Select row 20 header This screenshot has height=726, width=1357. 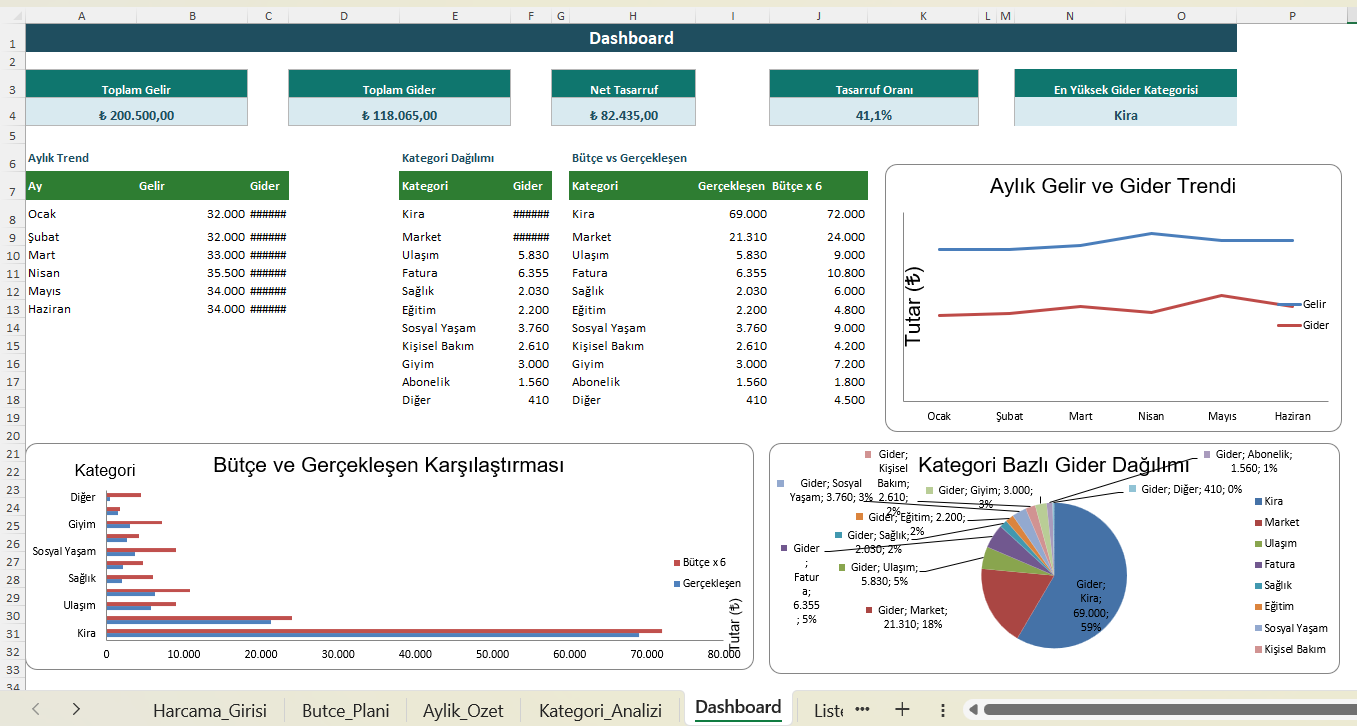[12, 435]
